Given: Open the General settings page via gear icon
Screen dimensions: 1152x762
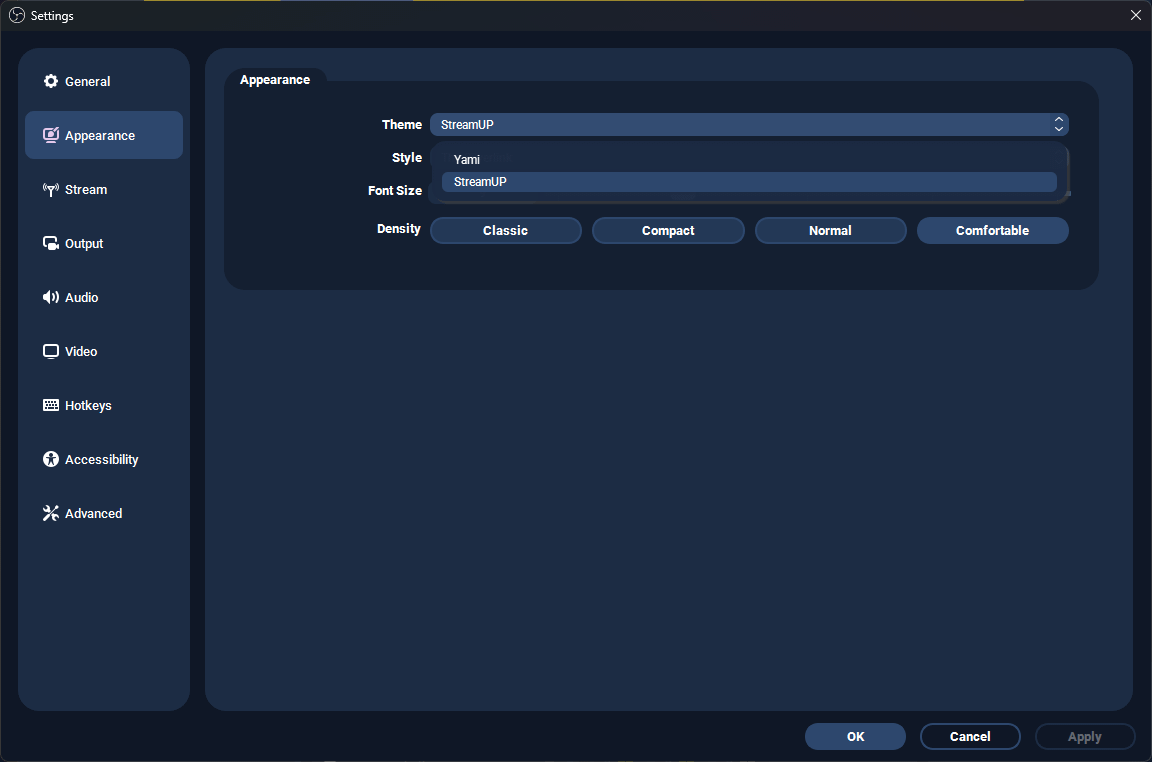Looking at the screenshot, I should (x=50, y=81).
